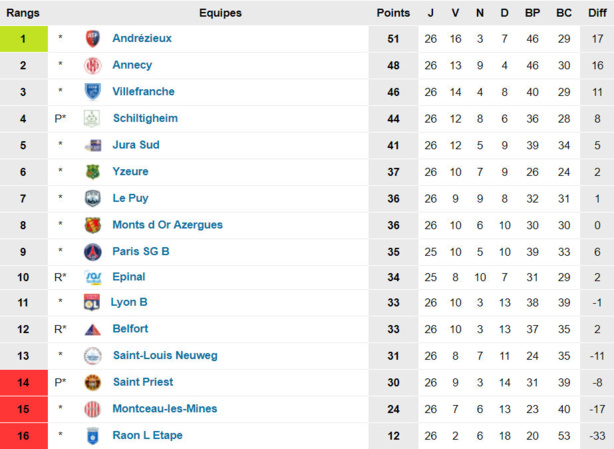Click the Raon L Etape badge
The image size is (614, 449).
93,435
